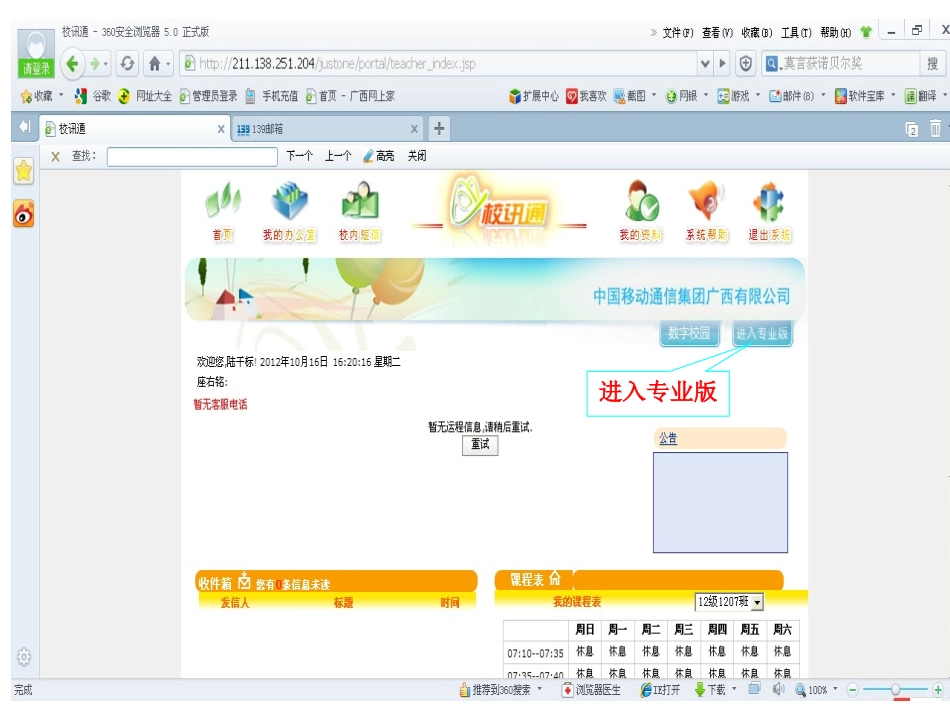This screenshot has width=950, height=713.
Task: Click the URL address bar
Action: (440, 64)
